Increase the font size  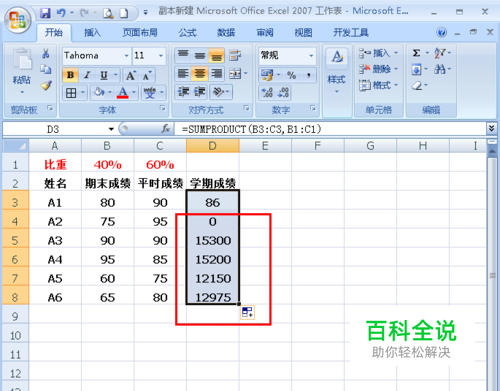pyautogui.click(x=131, y=75)
